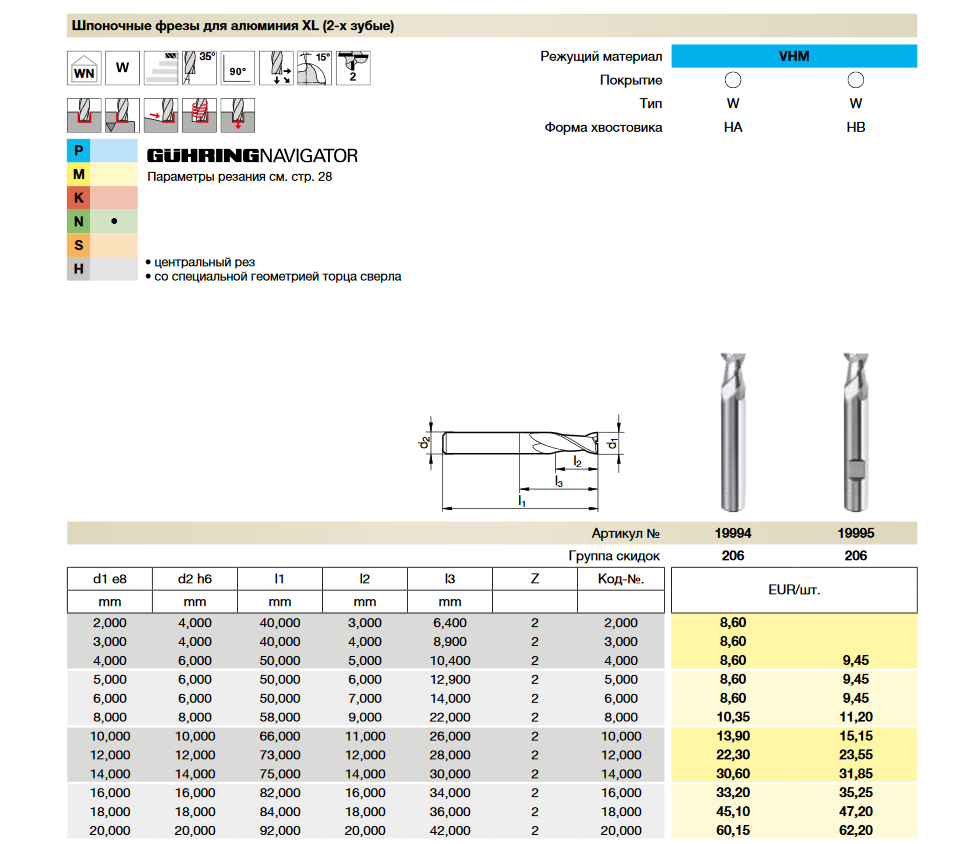Select the plunge milling icon with down arrow
Viewport: 976px width, 844px height.
click(237, 115)
